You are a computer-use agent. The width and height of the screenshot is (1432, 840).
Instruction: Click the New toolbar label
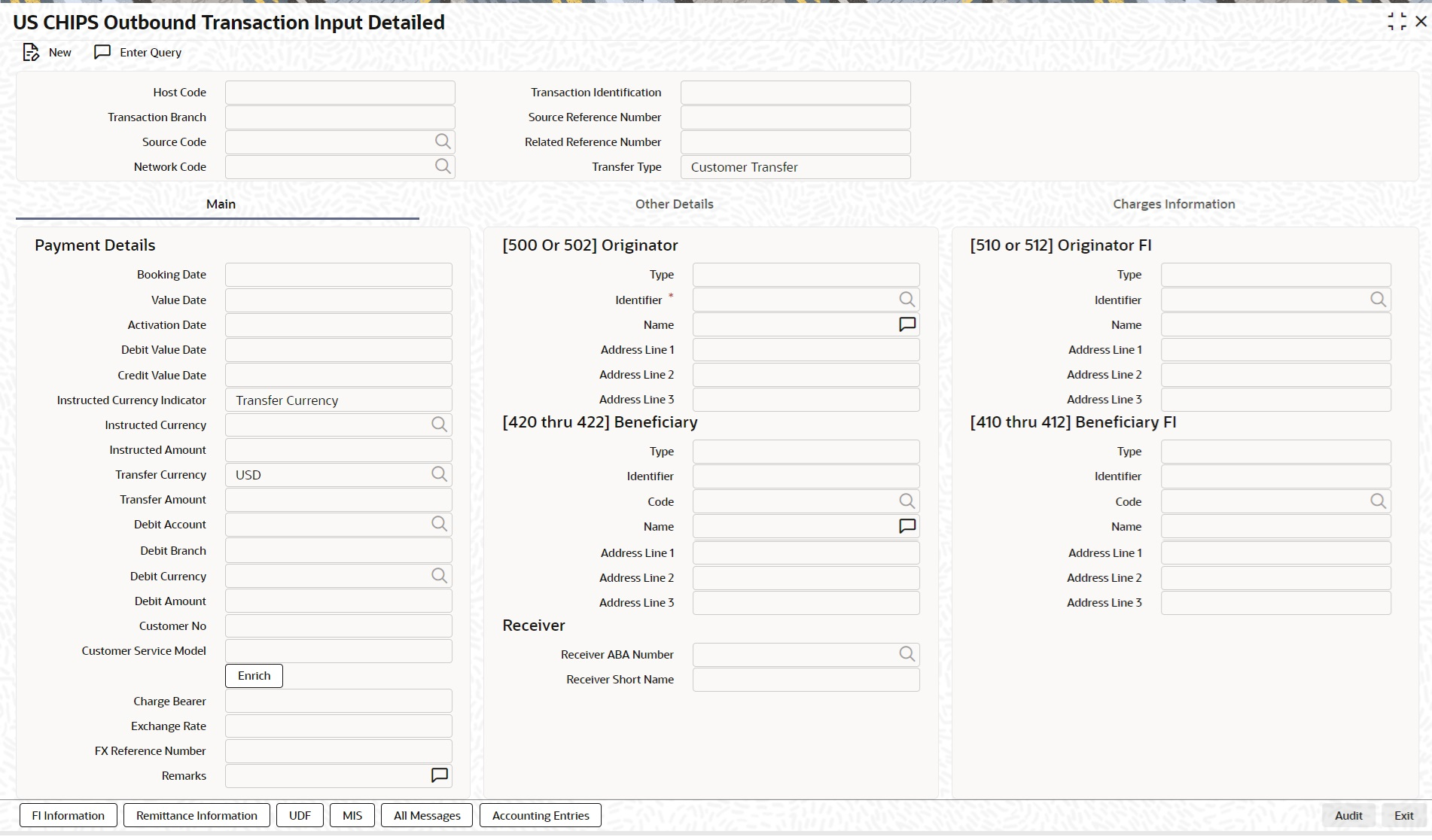tap(60, 53)
